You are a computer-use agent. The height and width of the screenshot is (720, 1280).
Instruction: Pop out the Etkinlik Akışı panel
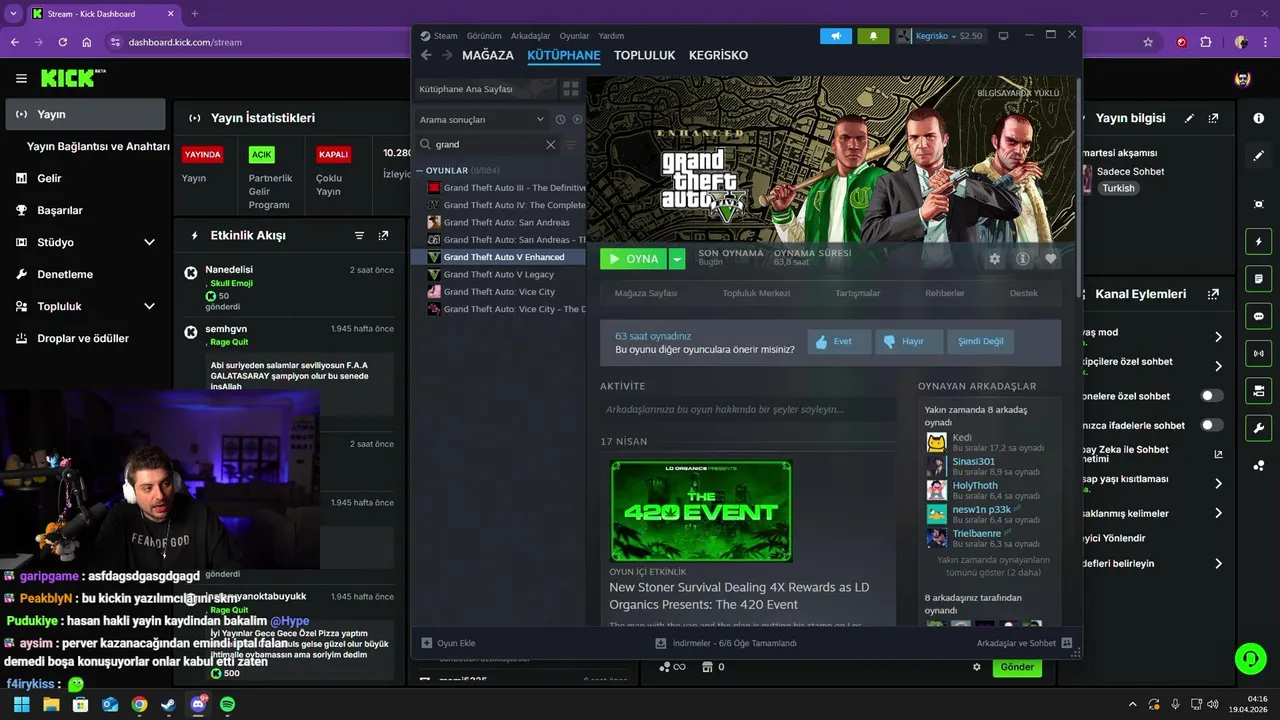[383, 236]
